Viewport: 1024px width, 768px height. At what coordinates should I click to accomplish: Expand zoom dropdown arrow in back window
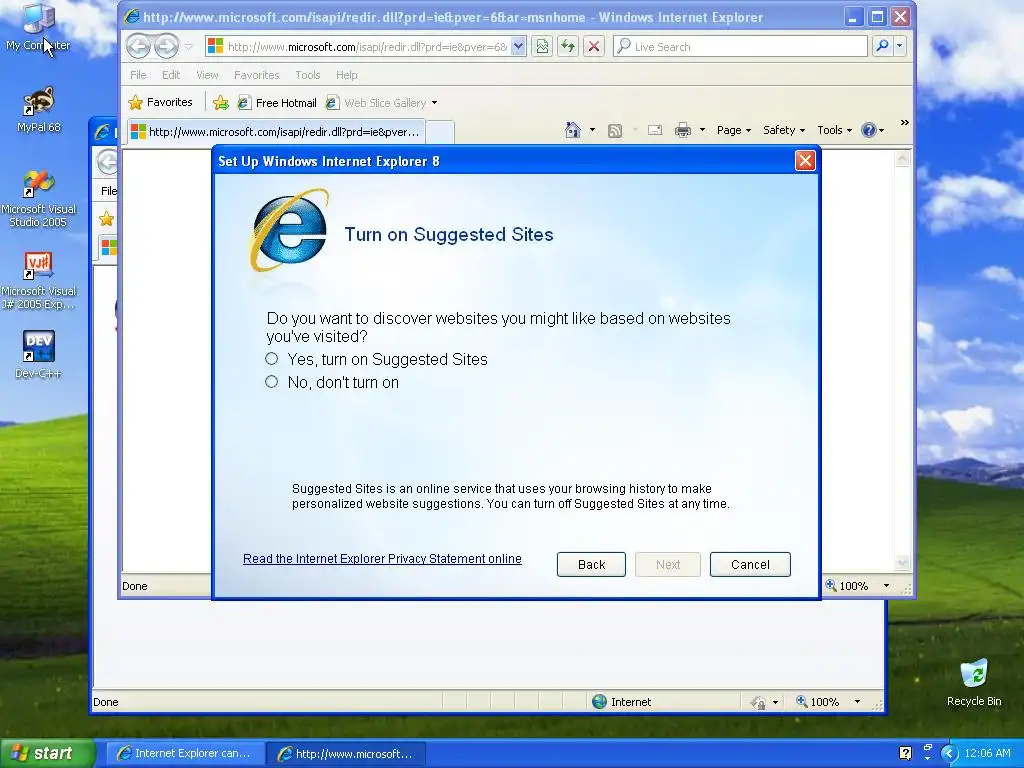(857, 702)
